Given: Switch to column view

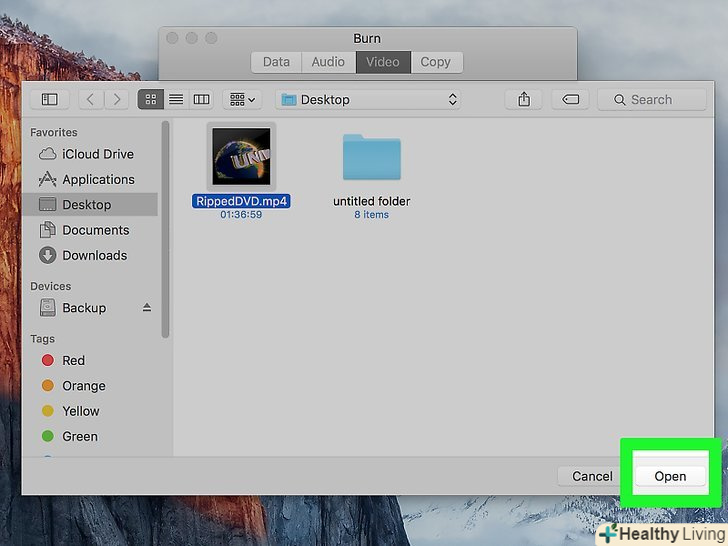Looking at the screenshot, I should (x=201, y=99).
